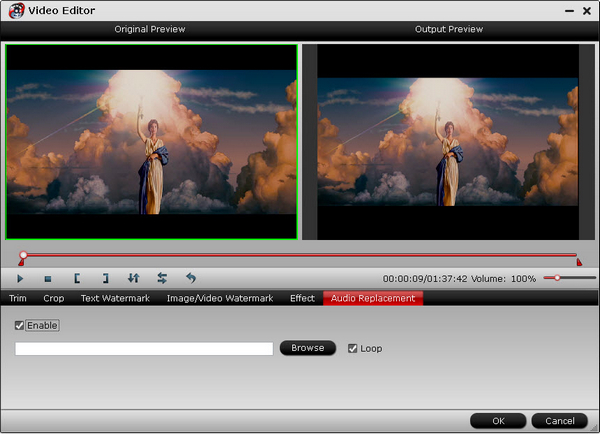Click the red trim end marker

tap(579, 262)
